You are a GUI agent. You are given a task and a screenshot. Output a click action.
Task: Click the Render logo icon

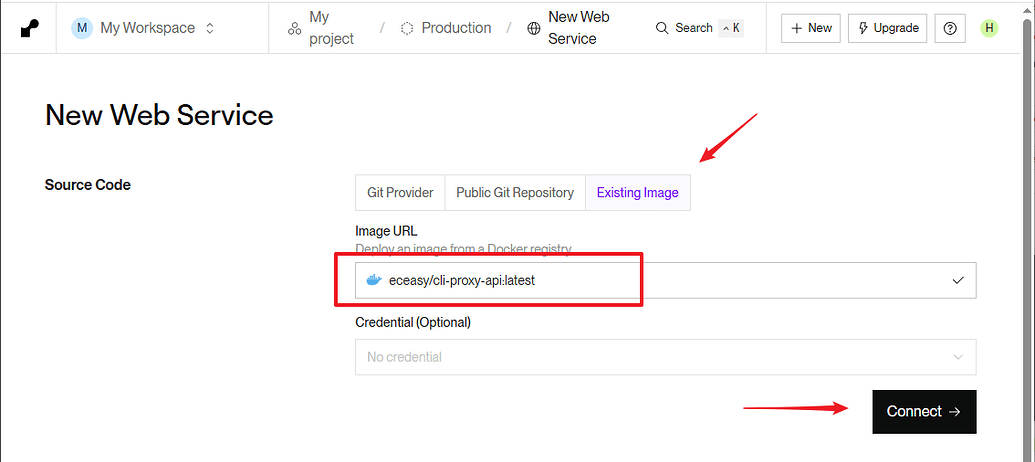click(30, 28)
